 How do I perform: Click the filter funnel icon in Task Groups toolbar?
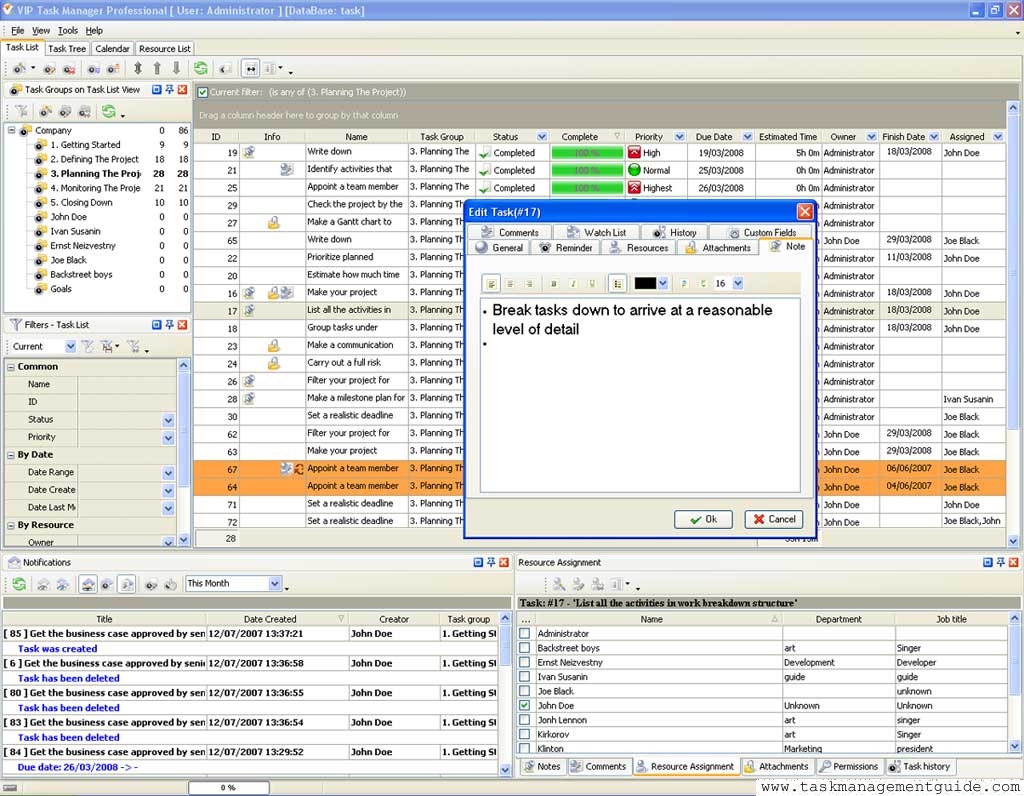coord(22,112)
